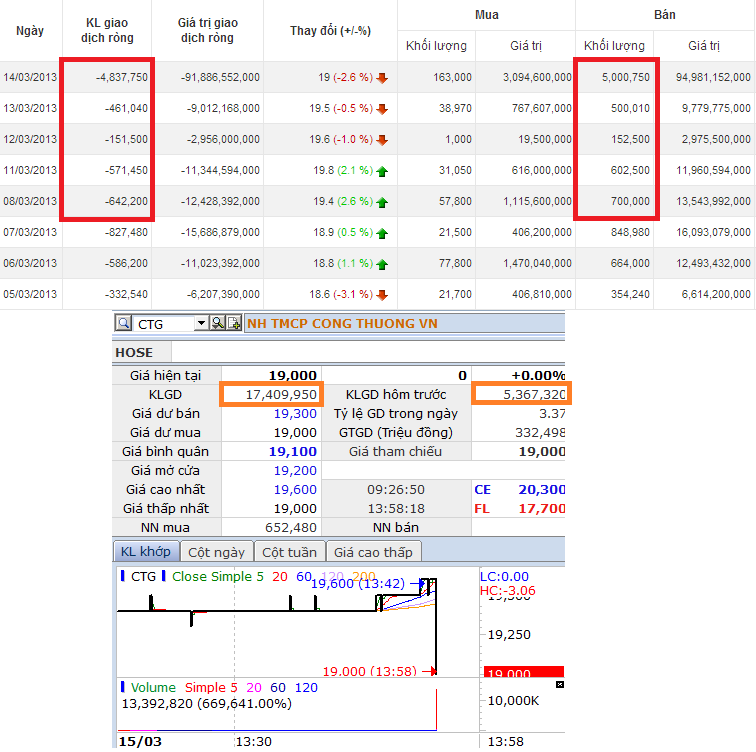This screenshot has height=752, width=756.
Task: Select the date 07/03/2013
Action: [30, 232]
